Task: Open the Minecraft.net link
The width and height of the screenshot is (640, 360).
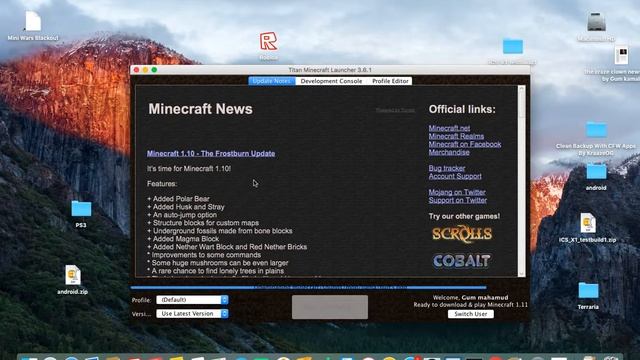Action: [x=449, y=128]
